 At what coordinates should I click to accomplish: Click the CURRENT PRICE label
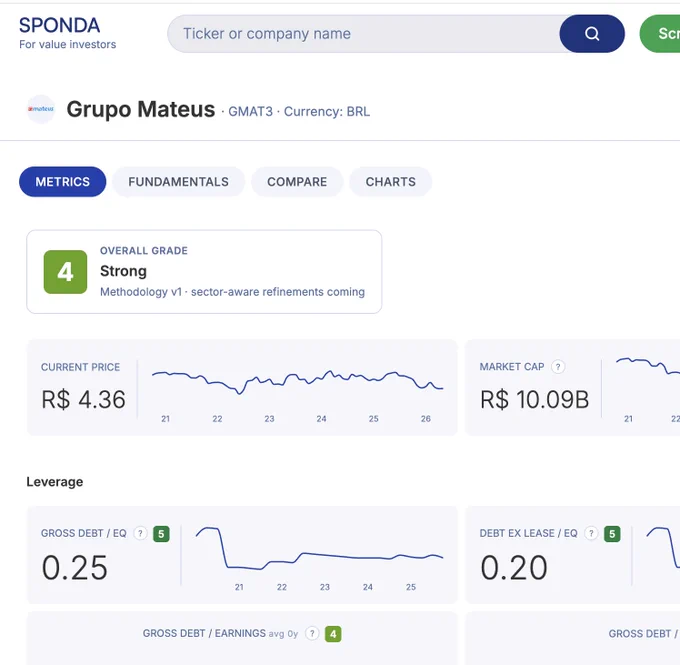[x=80, y=367]
